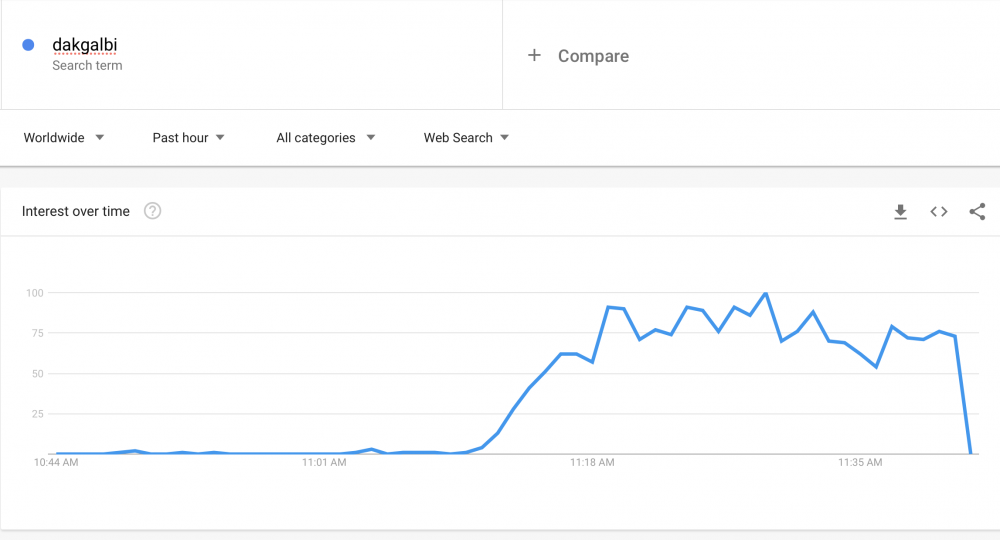Expand the Worldwide region dropdown
Viewport: 1000px width, 540px height.
coord(64,138)
